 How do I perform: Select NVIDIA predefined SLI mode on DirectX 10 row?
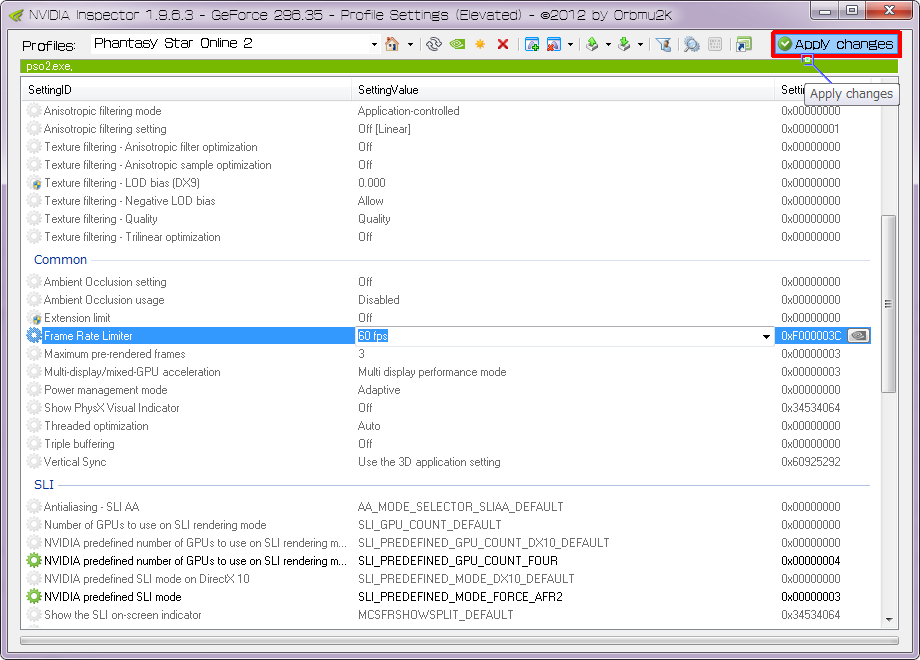point(447,578)
